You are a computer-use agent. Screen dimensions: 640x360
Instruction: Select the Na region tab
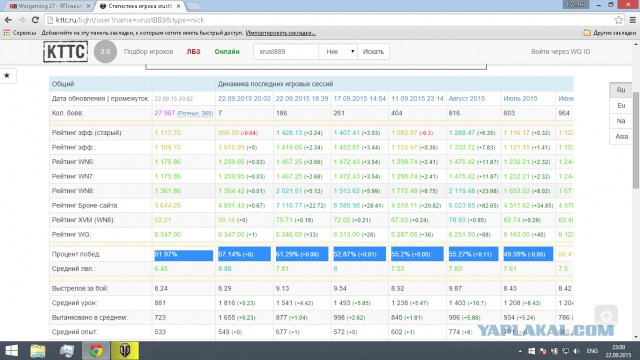[621, 121]
